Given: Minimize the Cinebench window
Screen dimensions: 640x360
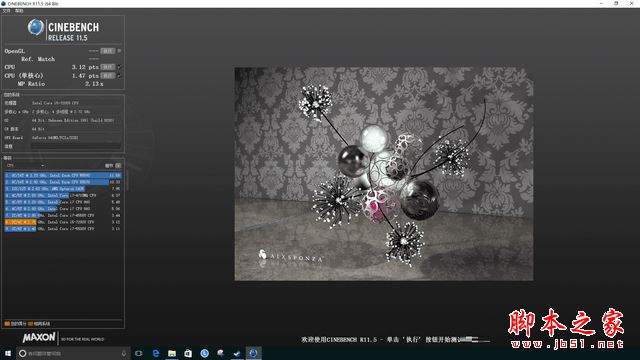Looking at the screenshot, I should pyautogui.click(x=601, y=3).
